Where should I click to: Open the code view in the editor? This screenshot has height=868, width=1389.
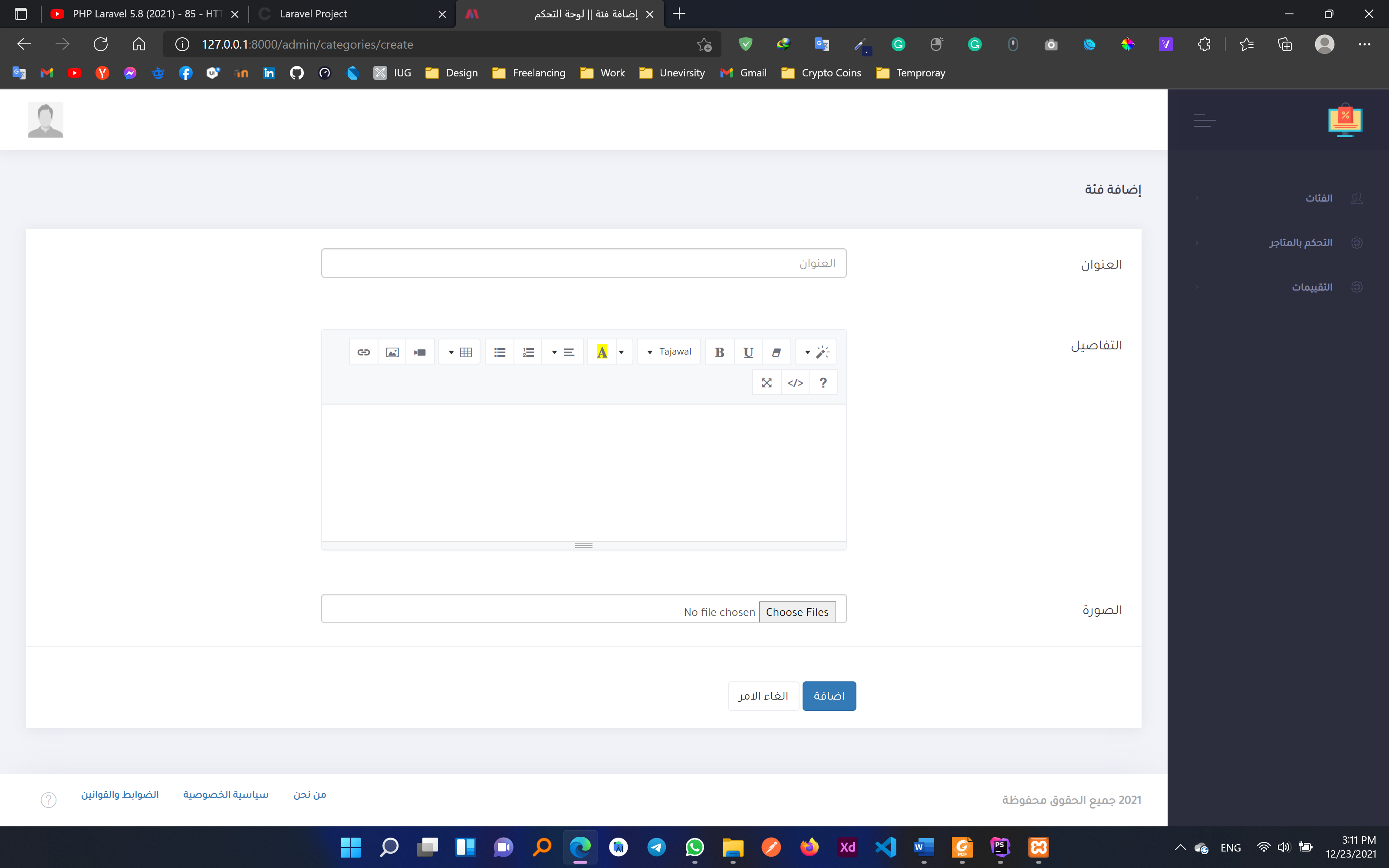pyautogui.click(x=796, y=382)
